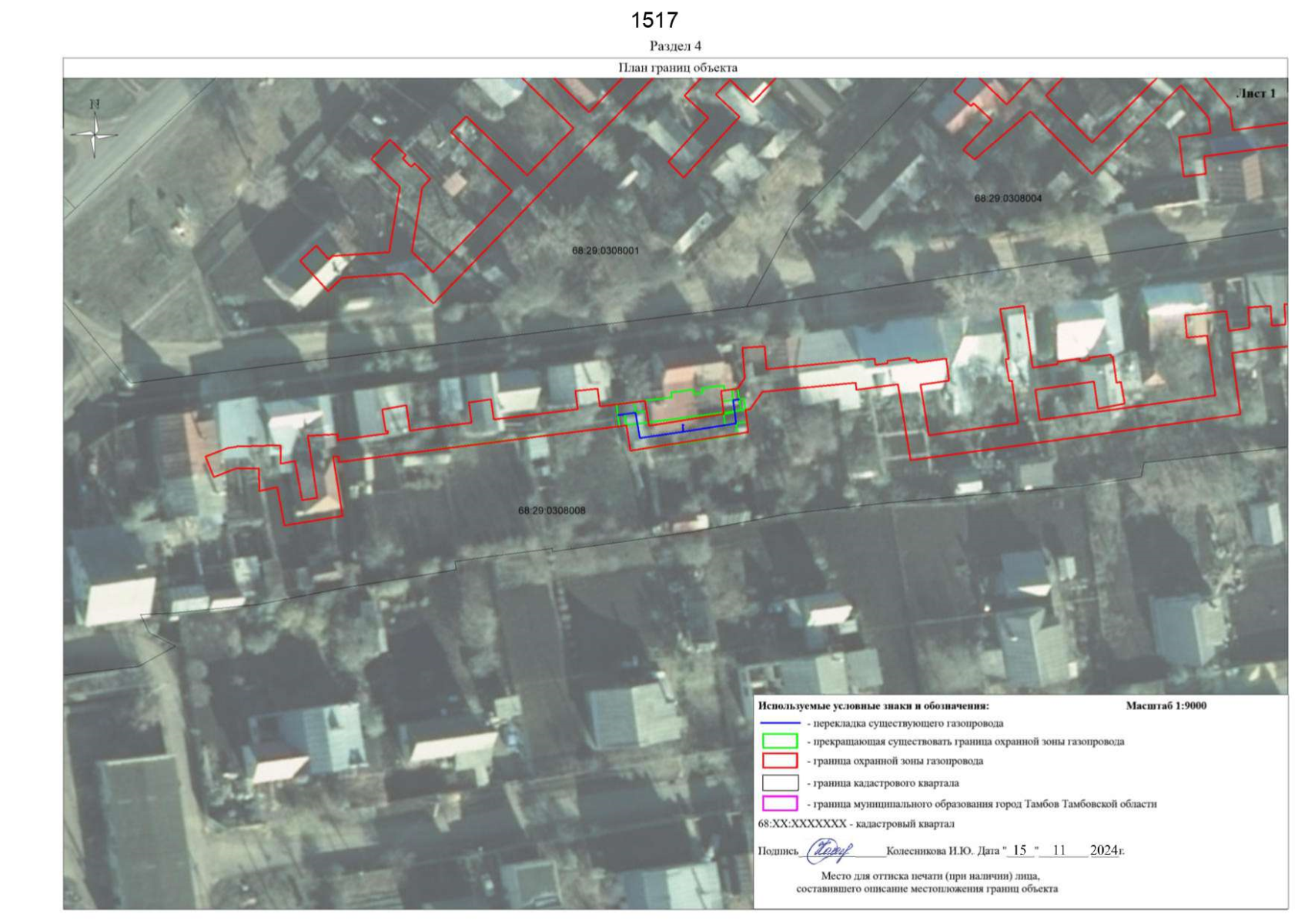
Task: Click the magenta municipal boundary legend box
Action: pos(779,804)
